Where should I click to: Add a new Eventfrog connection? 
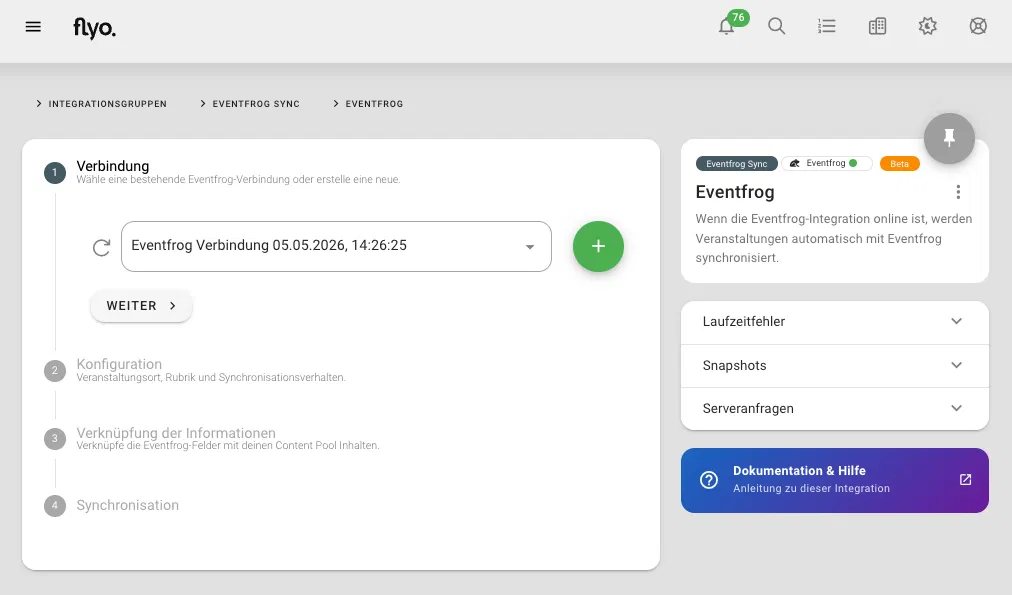click(x=598, y=247)
